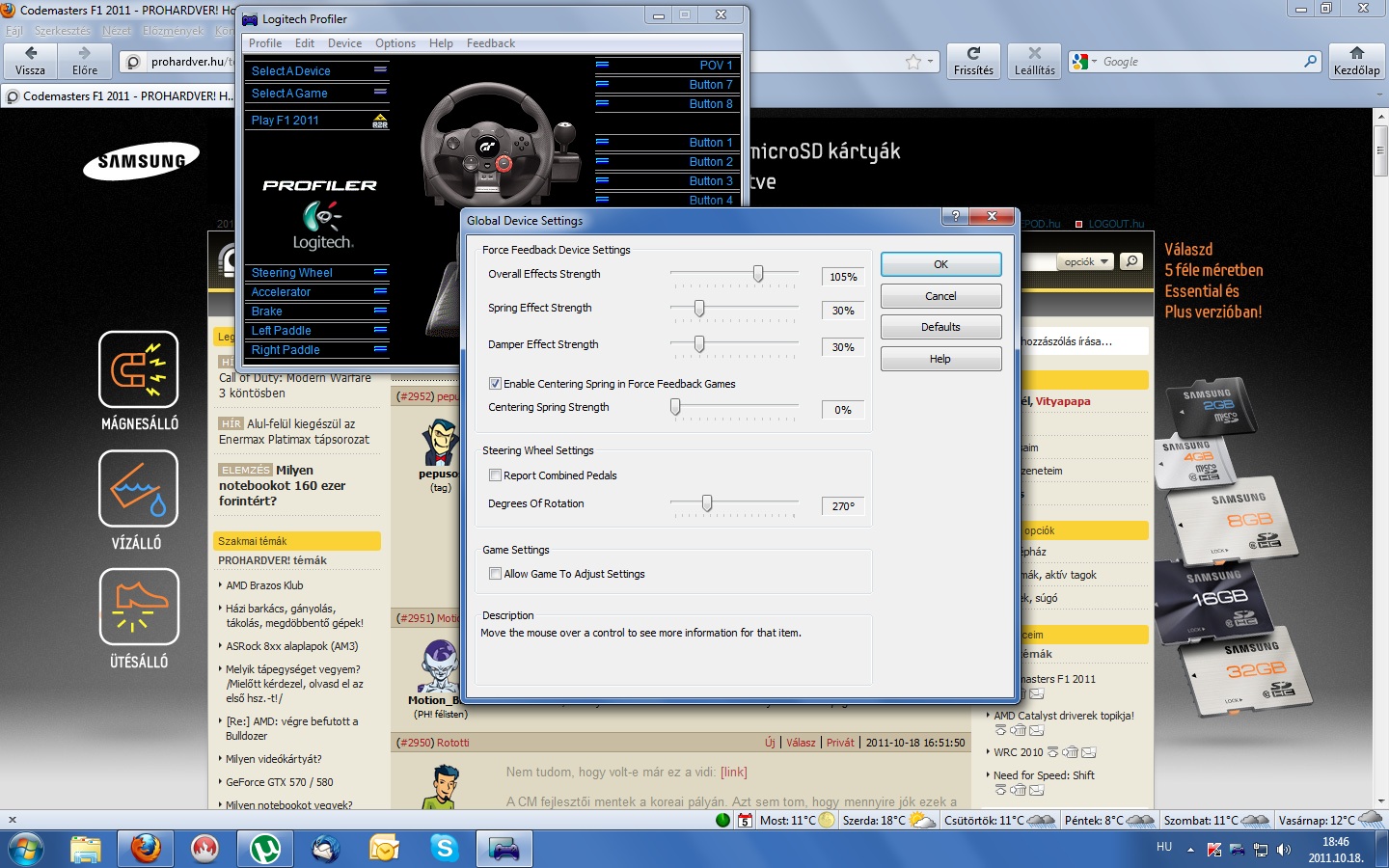Click the Frissítés reload button
Image resolution: width=1389 pixels, height=868 pixels.
973,61
